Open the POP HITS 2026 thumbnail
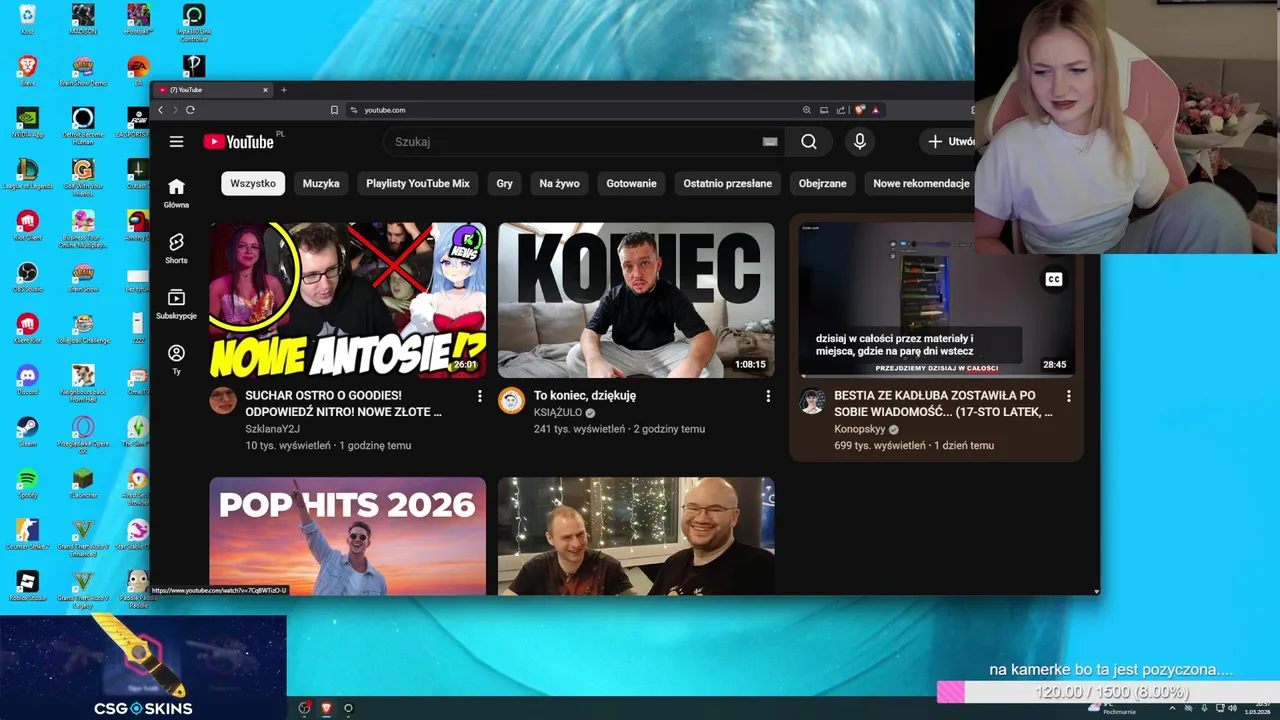The width and height of the screenshot is (1280, 720). point(348,536)
